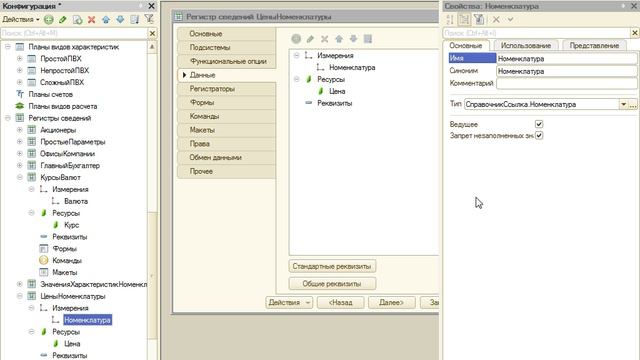Click the Комментарий input field in Properties
The image size is (640, 360).
[x=567, y=83]
